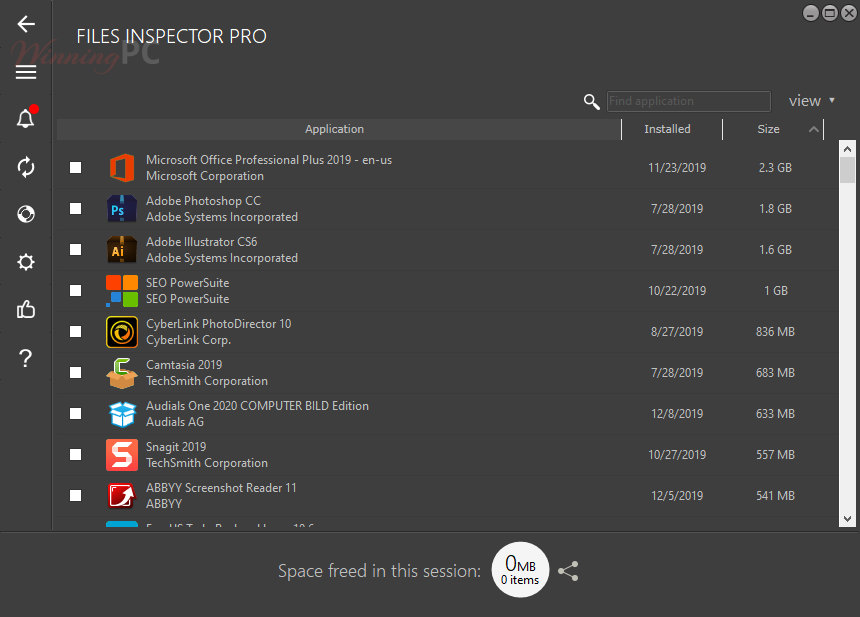The height and width of the screenshot is (617, 860).
Task: Click the CyberLink PhotoDirector icon
Action: [122, 332]
